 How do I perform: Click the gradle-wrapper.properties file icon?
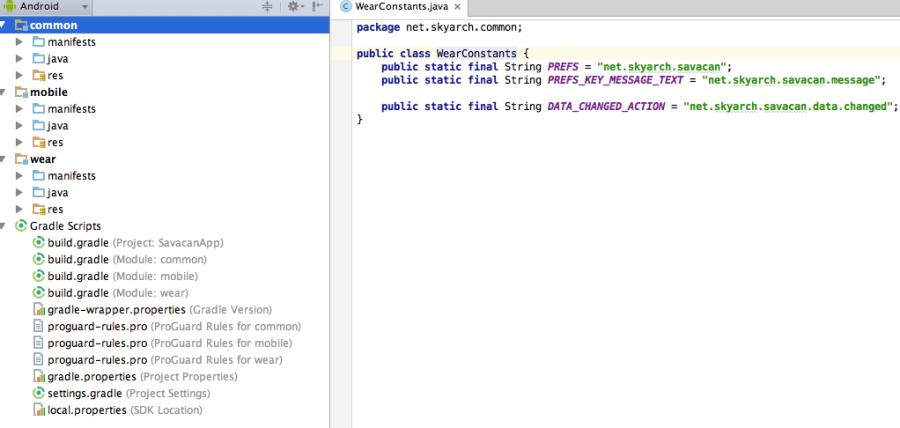tap(39, 310)
